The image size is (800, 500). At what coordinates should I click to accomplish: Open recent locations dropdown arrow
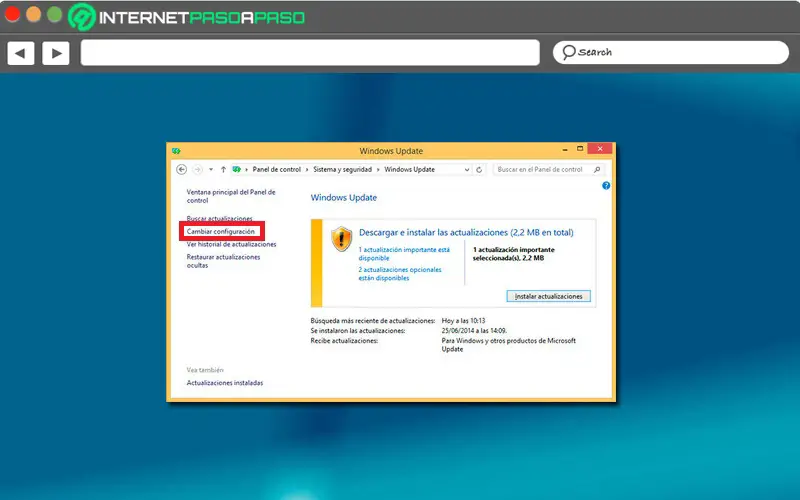tap(211, 169)
